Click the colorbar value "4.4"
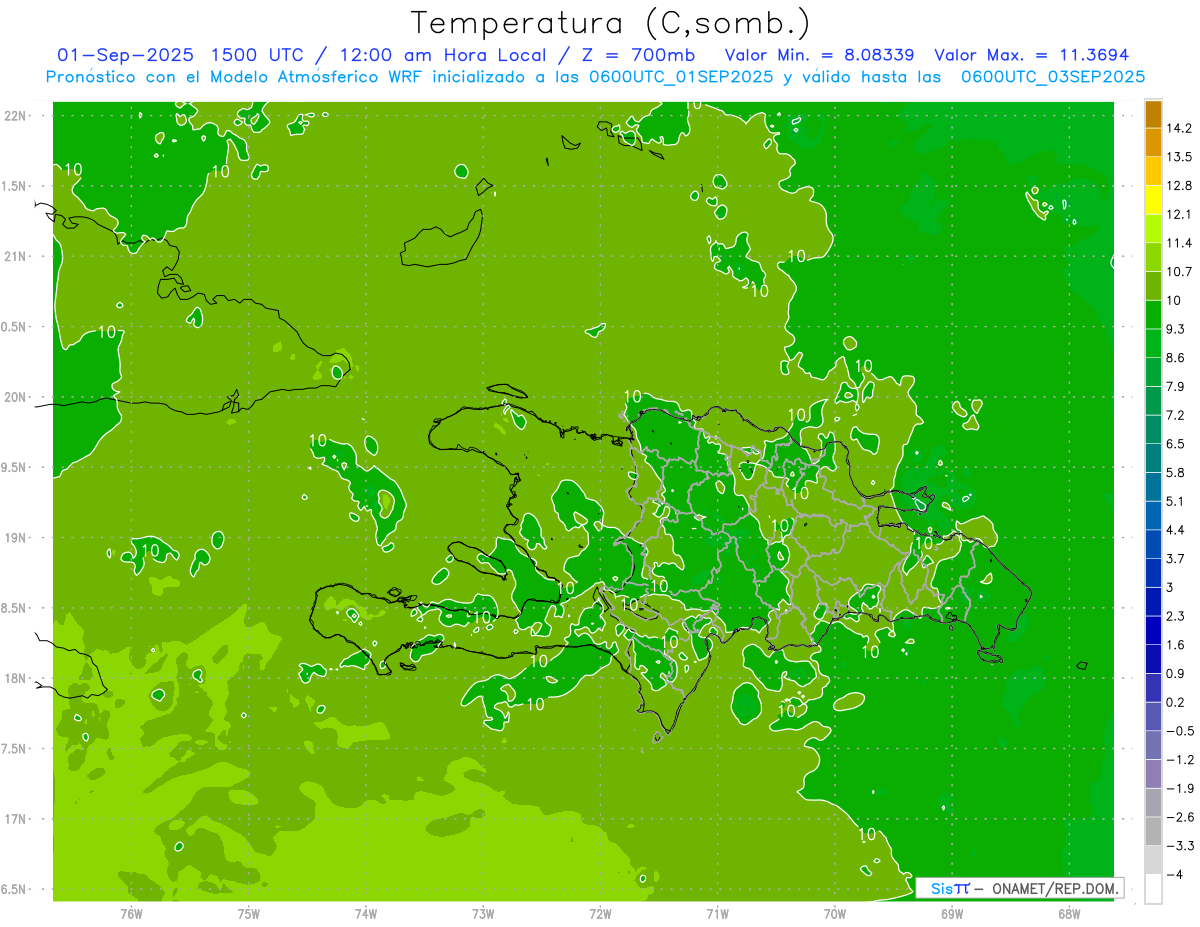 point(1176,530)
